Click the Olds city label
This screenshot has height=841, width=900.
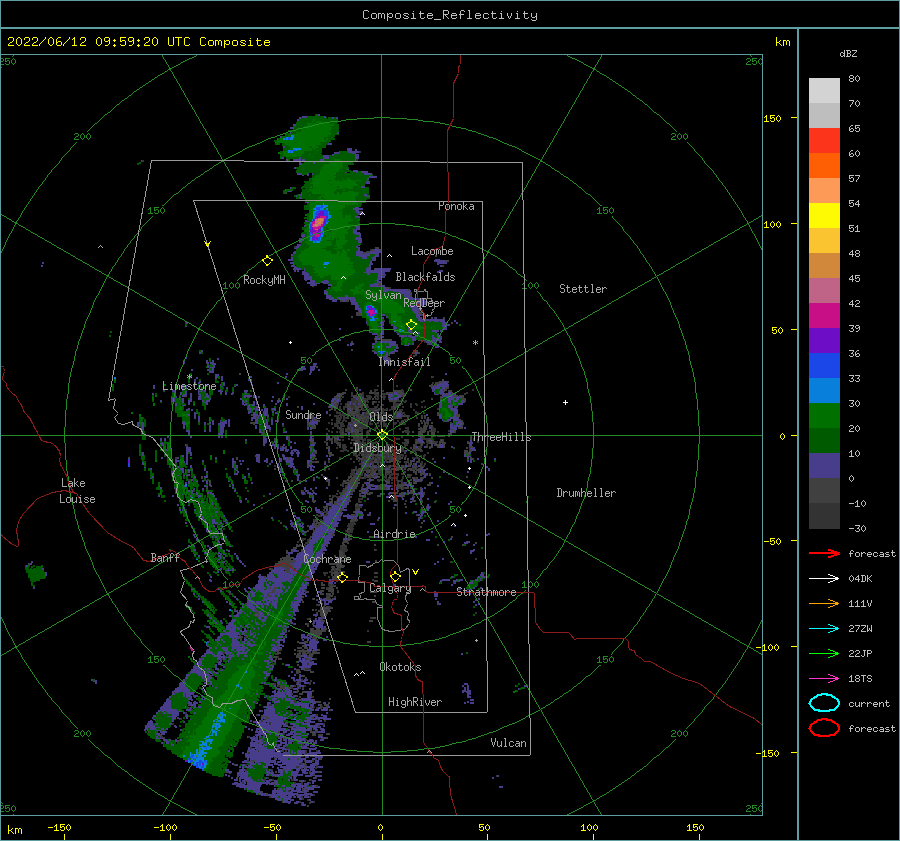click(x=381, y=417)
